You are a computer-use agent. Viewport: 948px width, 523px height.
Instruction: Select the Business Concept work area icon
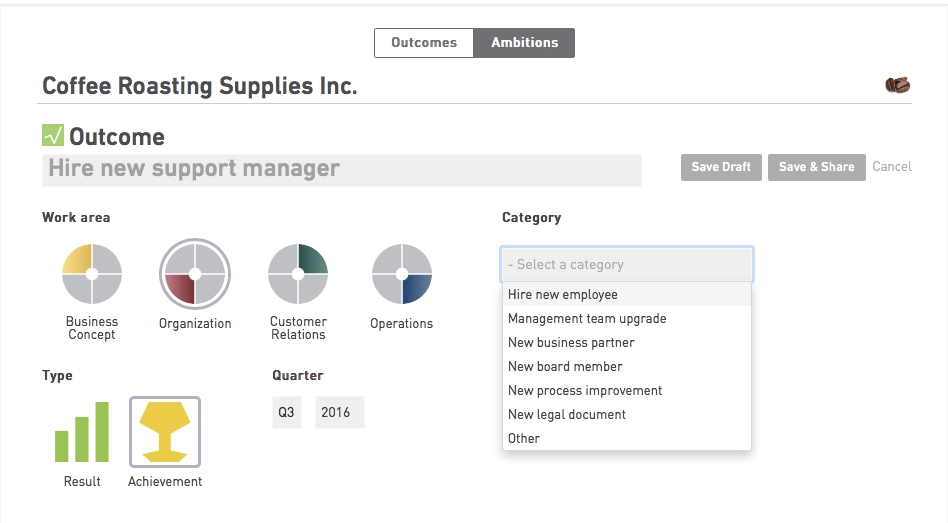click(92, 274)
